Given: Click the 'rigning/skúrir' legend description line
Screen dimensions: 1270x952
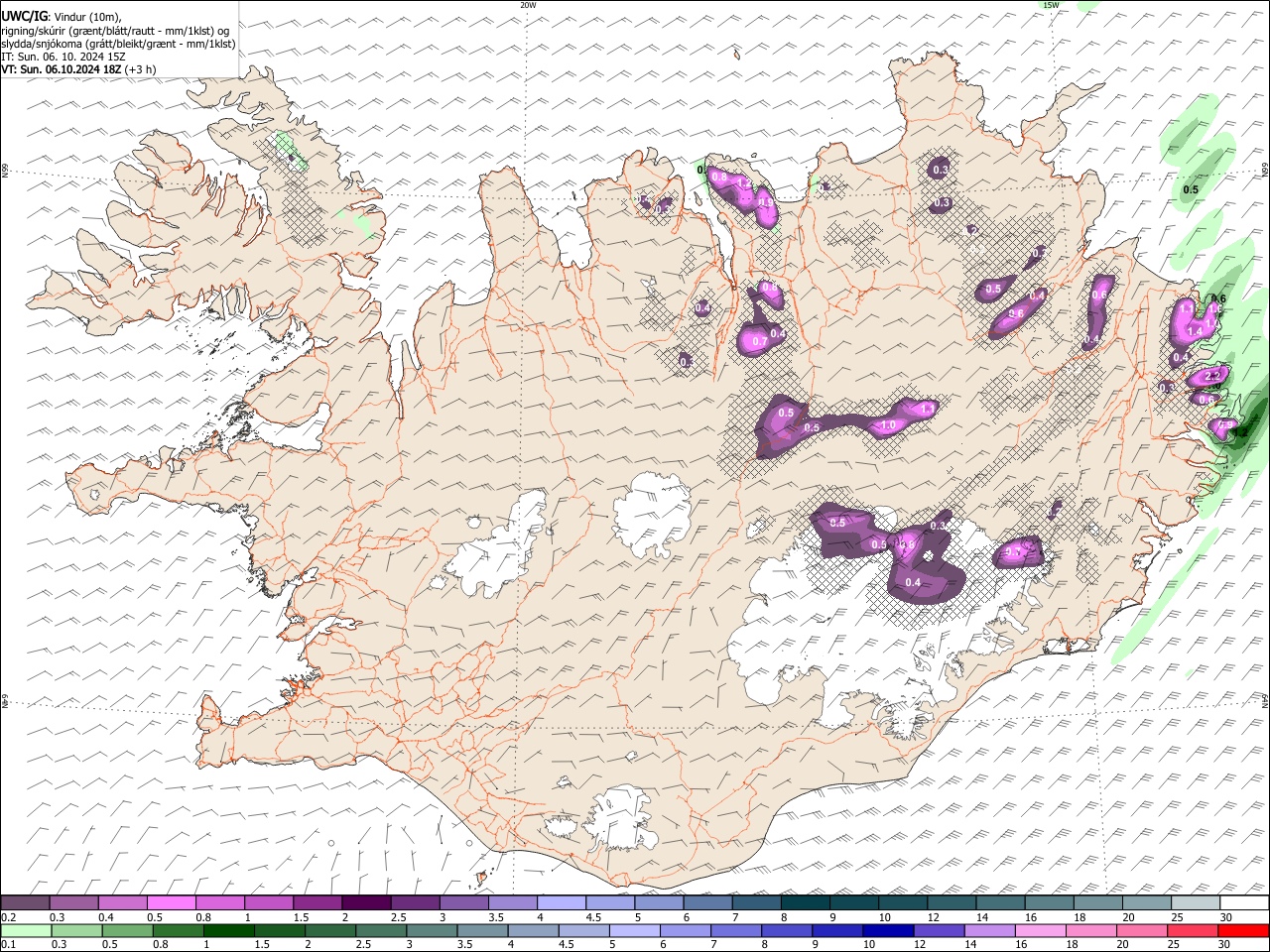Looking at the screenshot, I should [x=116, y=31].
